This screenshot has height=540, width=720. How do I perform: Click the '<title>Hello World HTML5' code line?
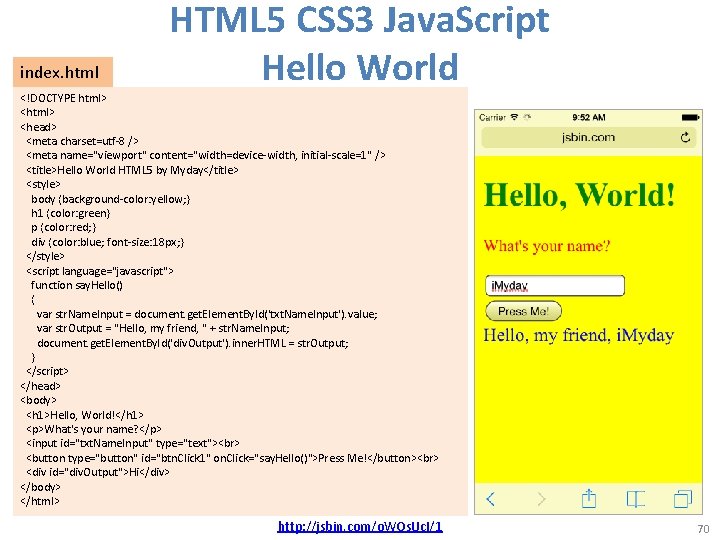point(132,170)
